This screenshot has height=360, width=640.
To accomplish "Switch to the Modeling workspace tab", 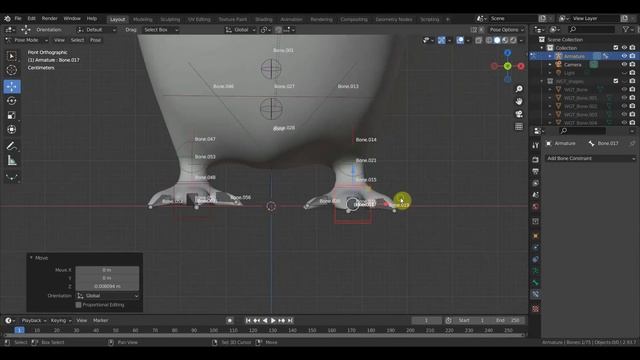I will point(142,19).
